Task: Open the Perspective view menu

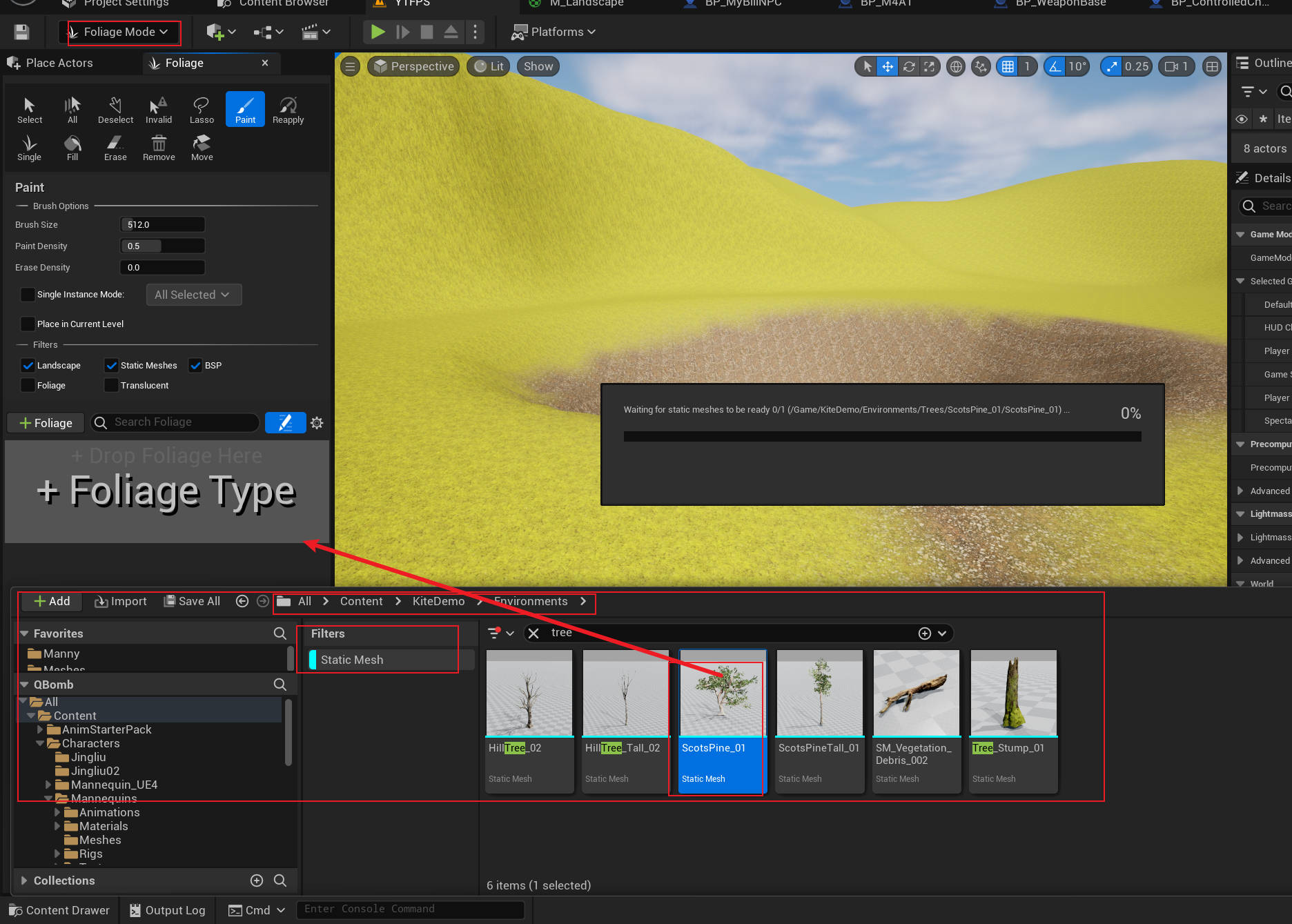Action: 413,66
